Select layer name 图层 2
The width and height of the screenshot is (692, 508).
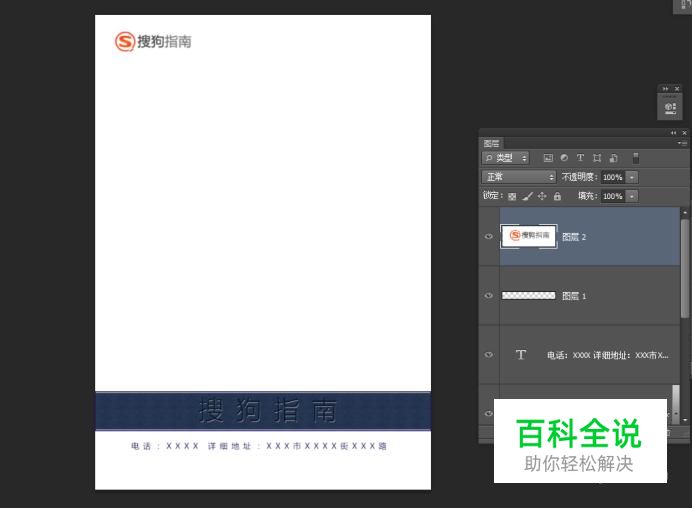(574, 237)
